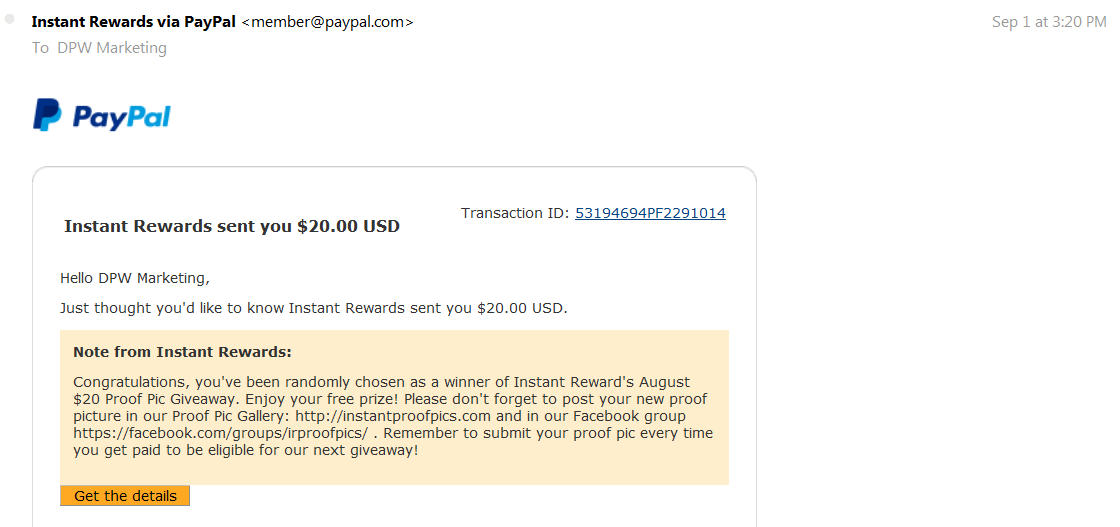
Task: Click the PayPal double-P emblem
Action: pyautogui.click(x=47, y=115)
